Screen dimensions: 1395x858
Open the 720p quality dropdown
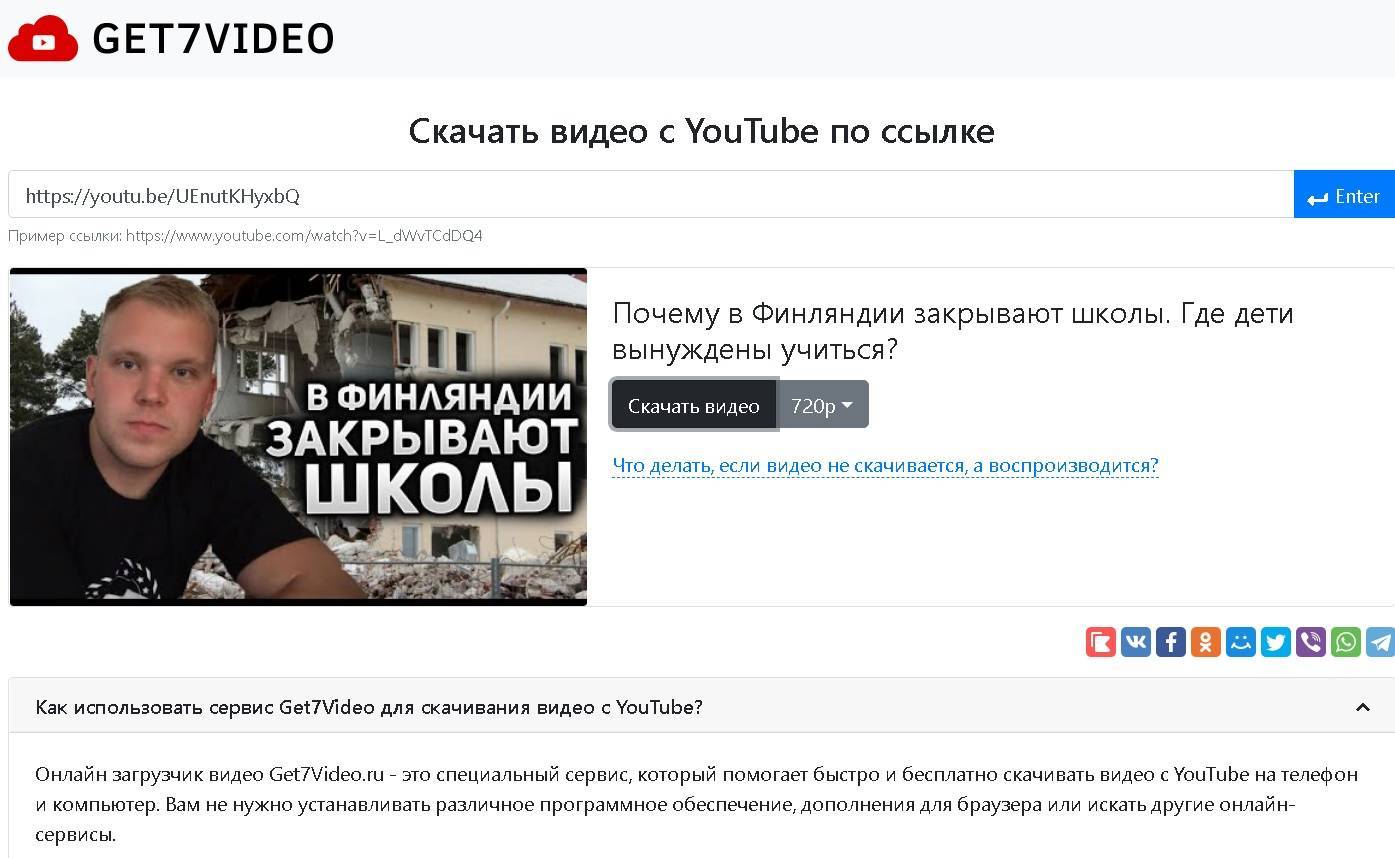point(822,405)
